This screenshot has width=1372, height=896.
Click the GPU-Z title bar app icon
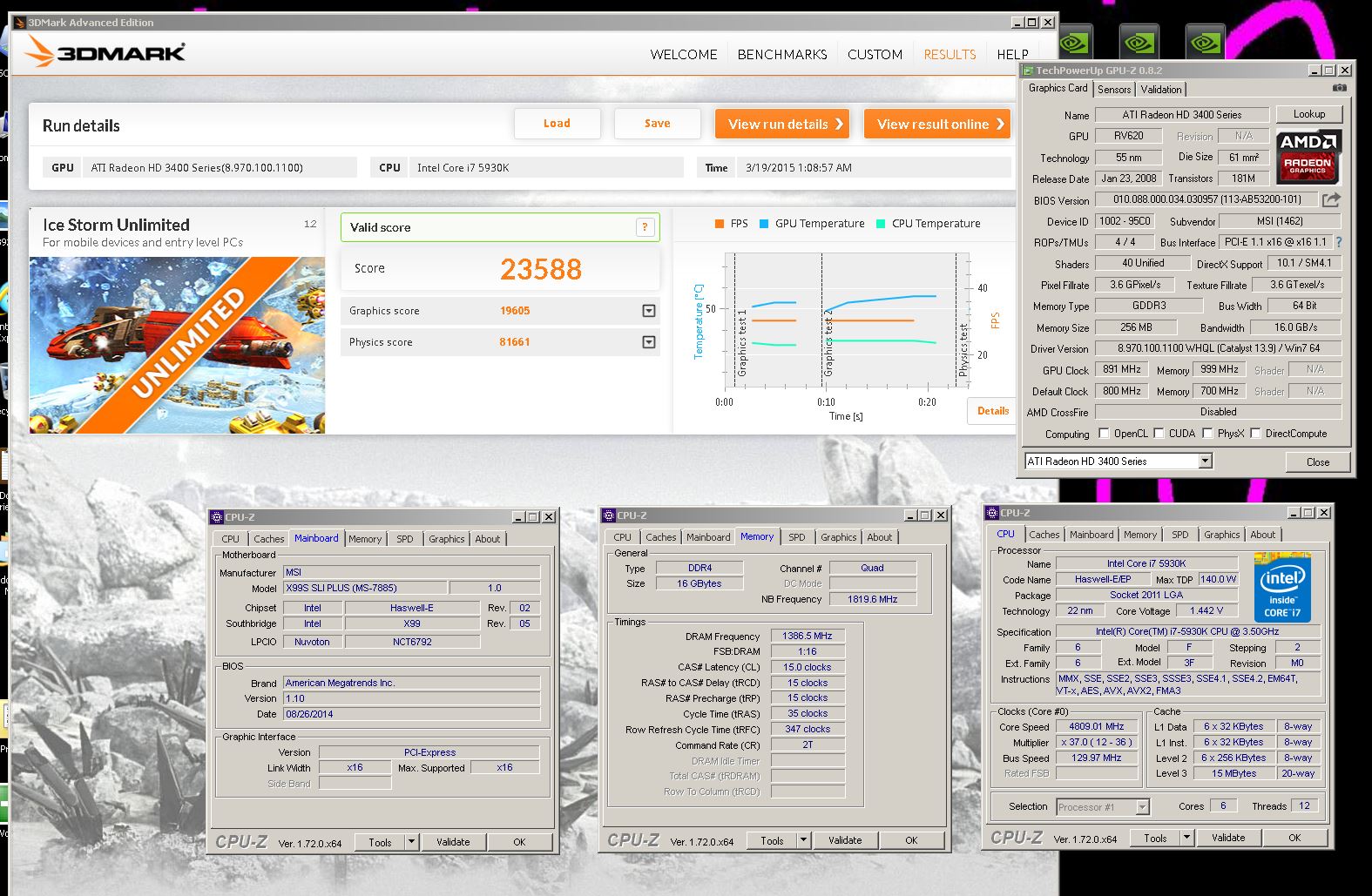click(1028, 71)
